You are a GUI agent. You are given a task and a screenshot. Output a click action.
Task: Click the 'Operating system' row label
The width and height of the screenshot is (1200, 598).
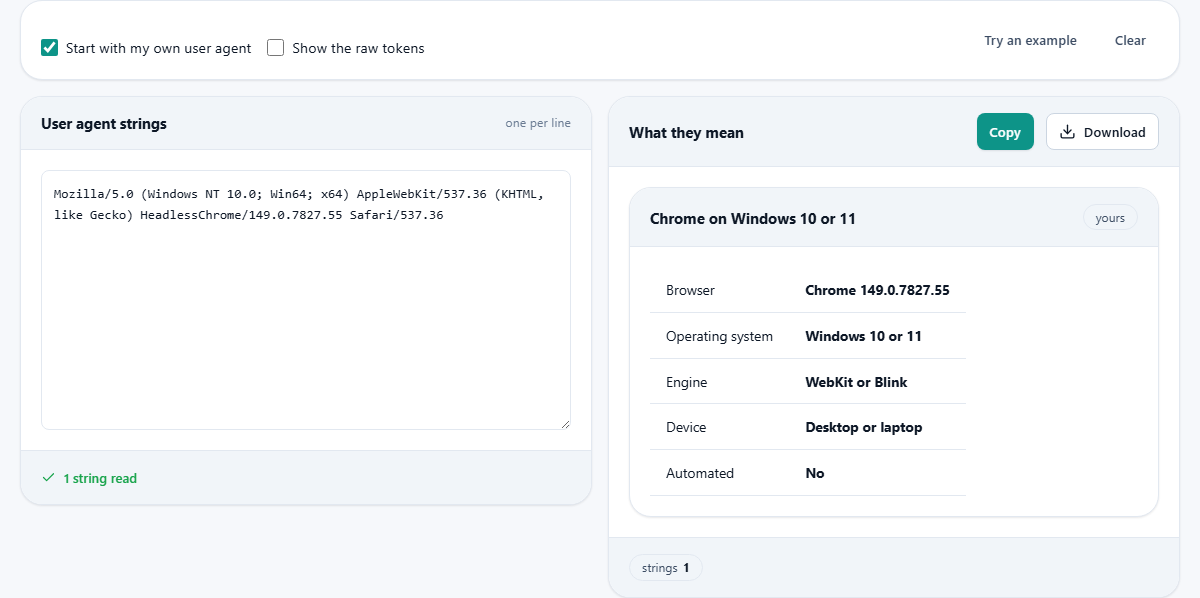(x=719, y=336)
